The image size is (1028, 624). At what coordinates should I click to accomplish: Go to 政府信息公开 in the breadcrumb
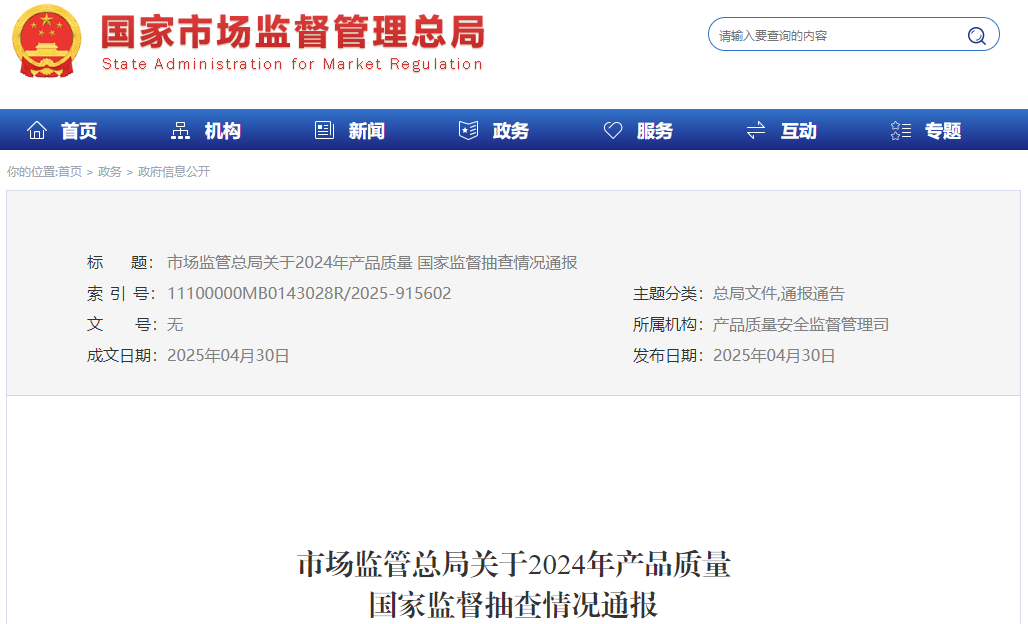[x=174, y=172]
